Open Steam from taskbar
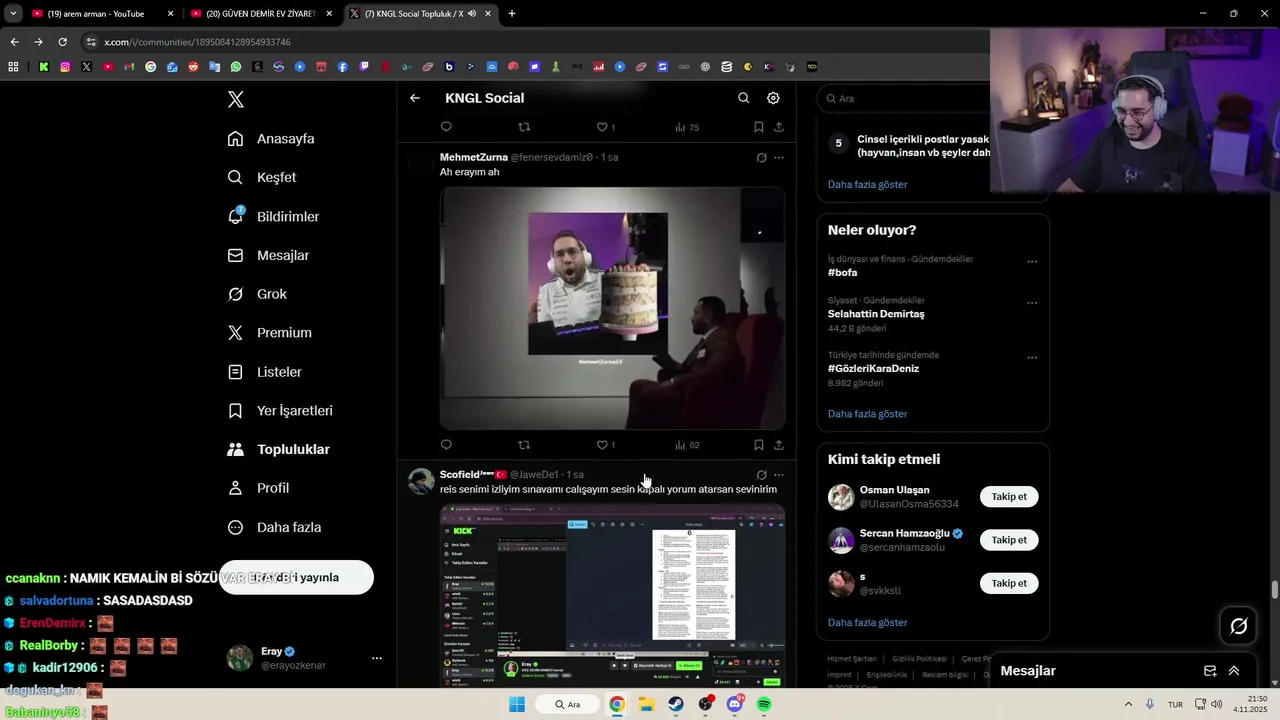Viewport: 1280px width, 720px height. pos(676,705)
